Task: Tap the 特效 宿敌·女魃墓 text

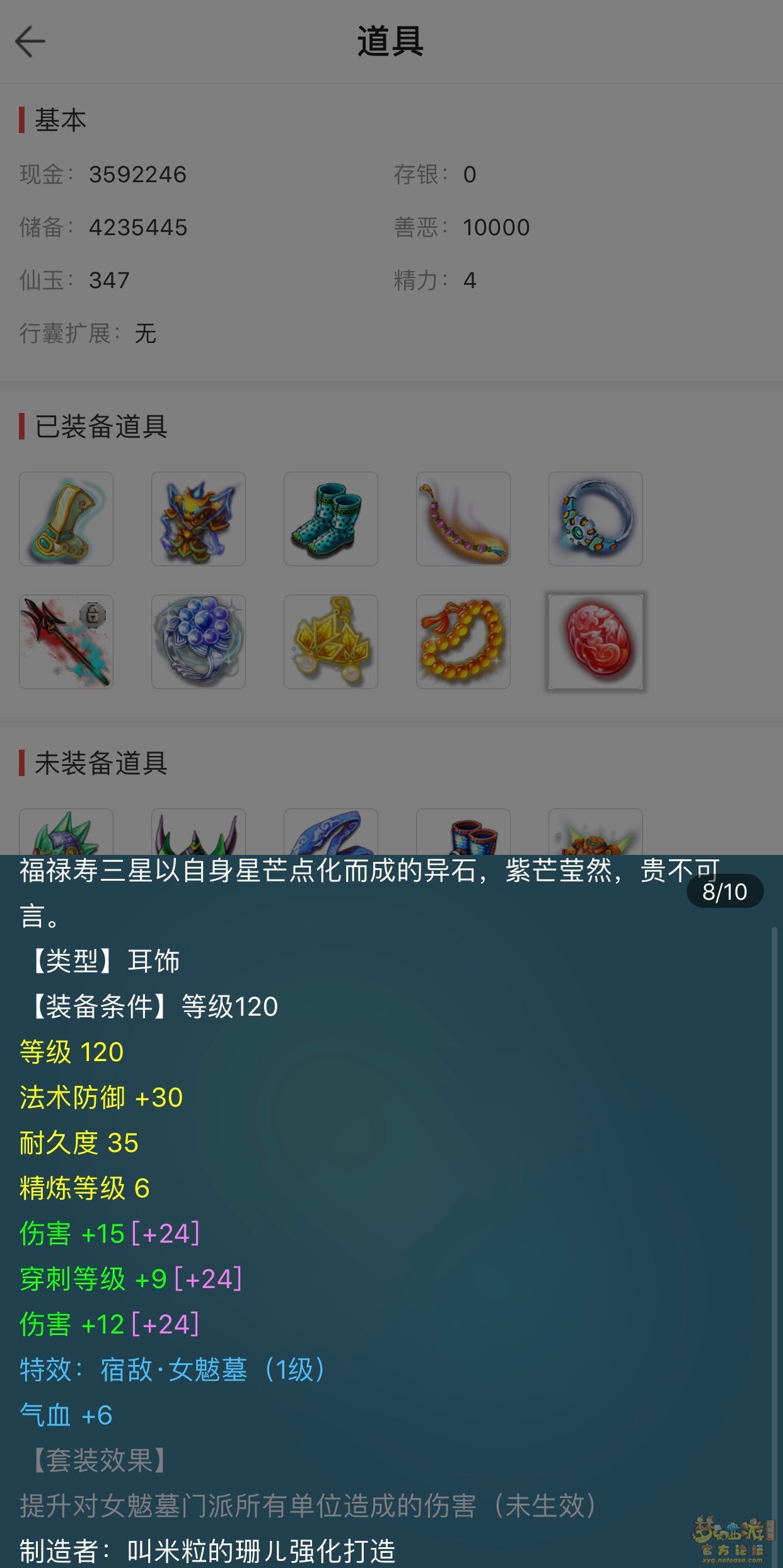Action: coord(172,1370)
